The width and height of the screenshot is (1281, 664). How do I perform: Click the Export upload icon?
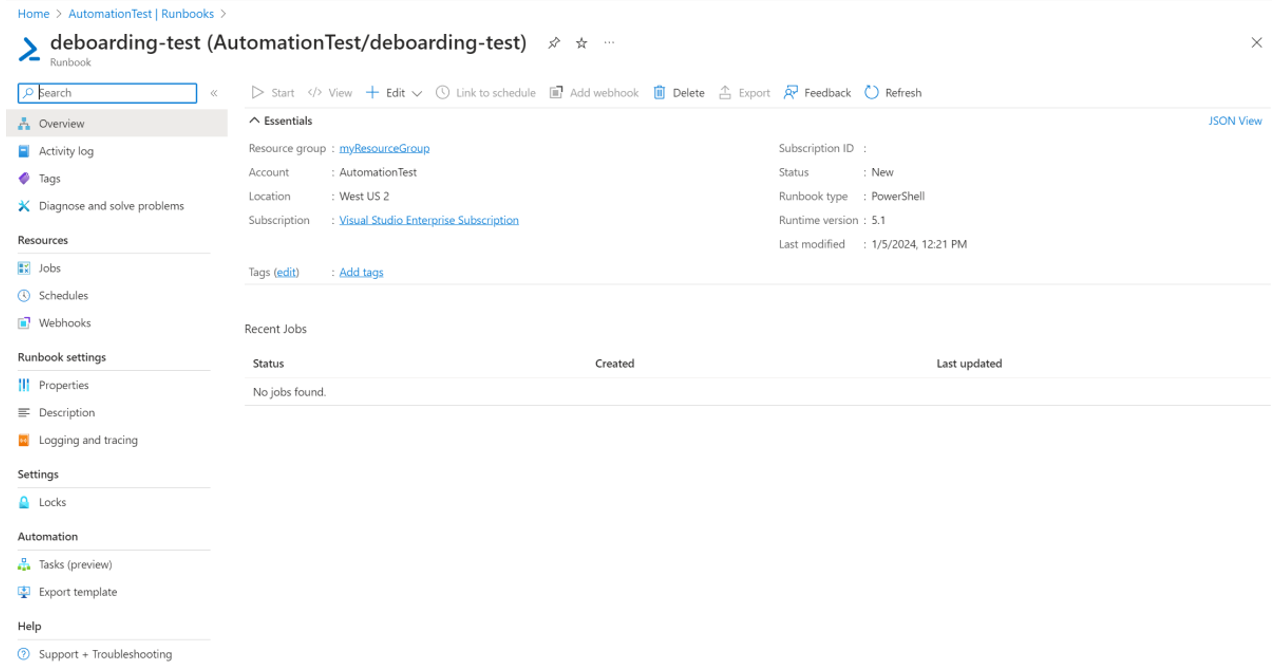(x=726, y=92)
